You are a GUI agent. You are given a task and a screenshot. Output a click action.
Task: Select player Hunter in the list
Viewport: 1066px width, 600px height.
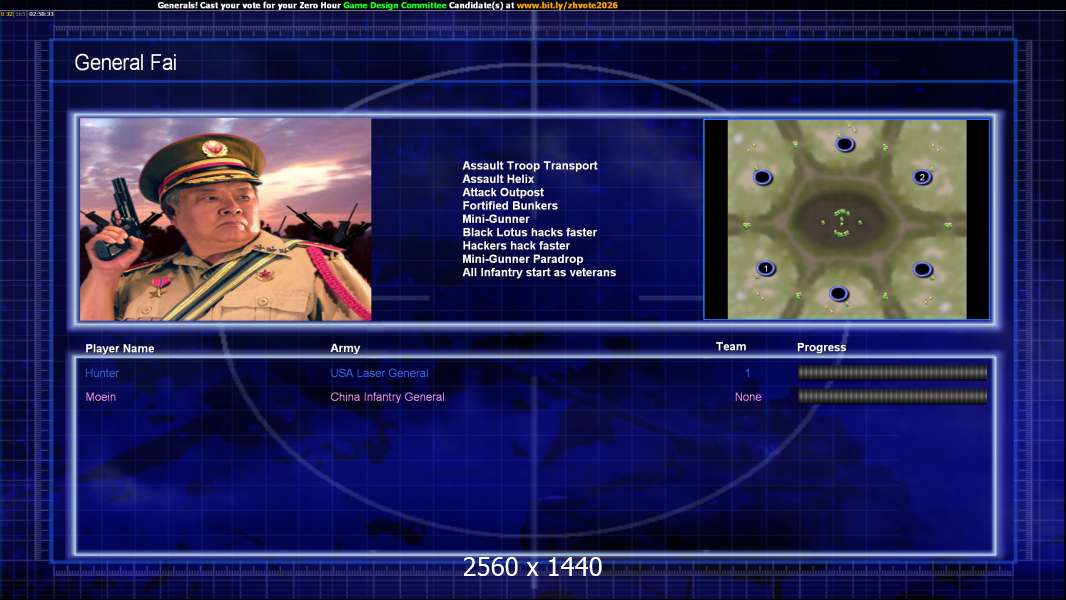102,373
